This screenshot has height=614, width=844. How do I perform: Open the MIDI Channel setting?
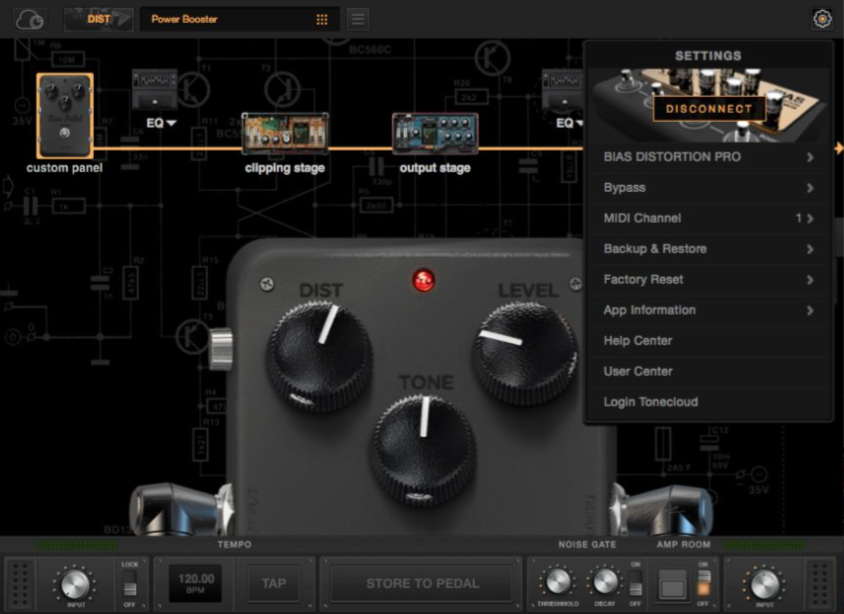click(708, 218)
